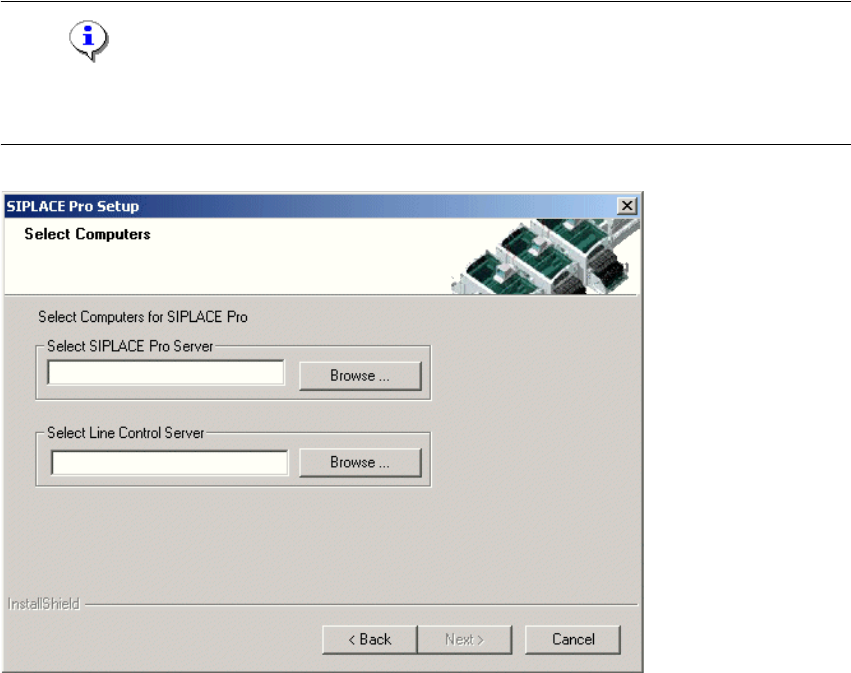
Task: Click the "Select SIPLACE Pro Server" group label
Action: (130, 346)
